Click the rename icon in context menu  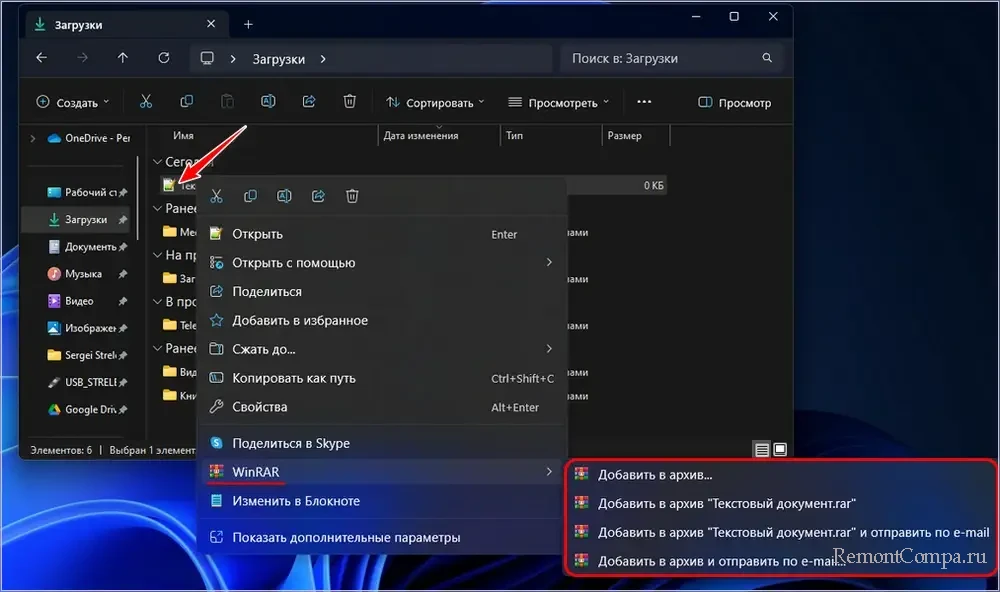pyautogui.click(x=284, y=196)
